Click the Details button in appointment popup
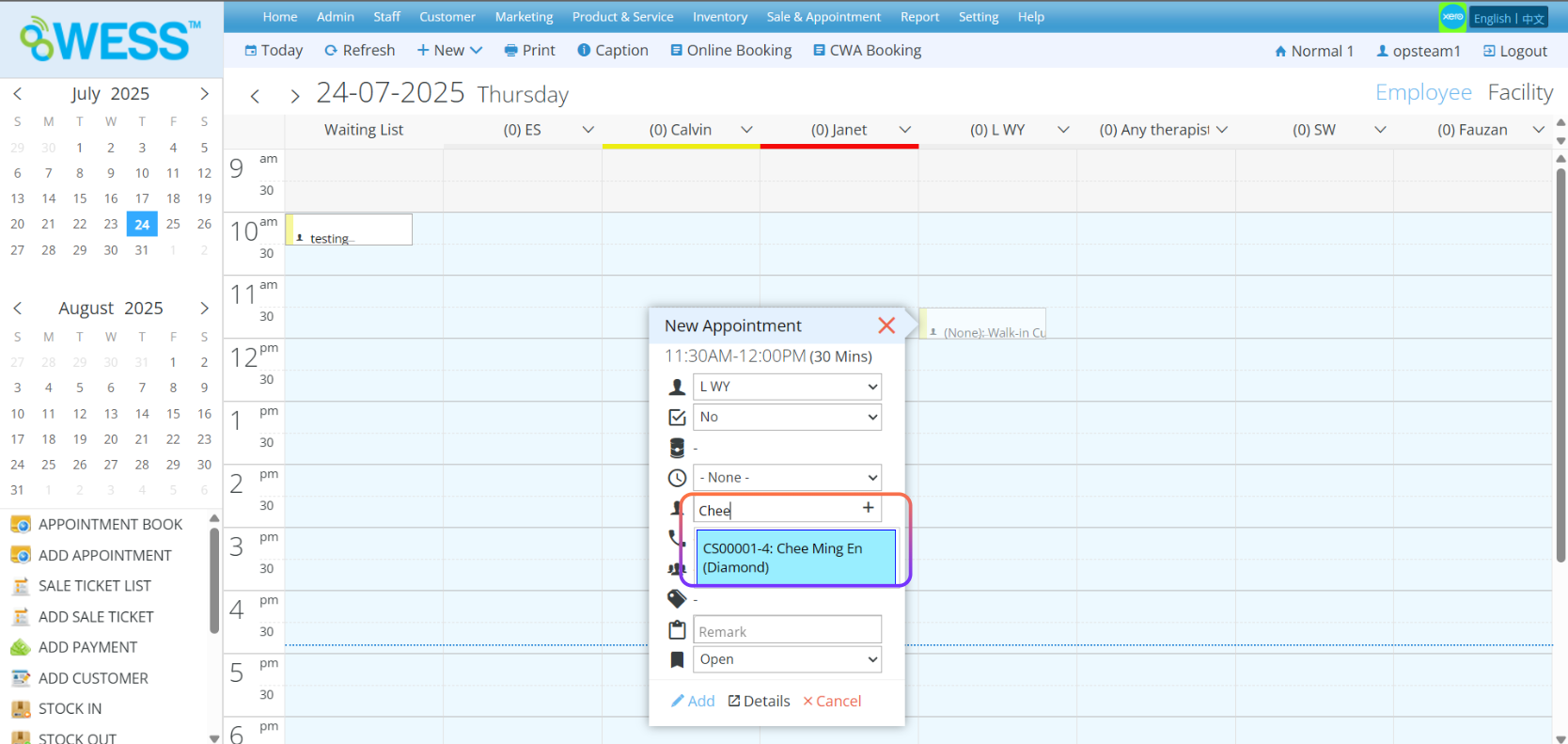Screen dimensions: 1568x744 (759, 702)
